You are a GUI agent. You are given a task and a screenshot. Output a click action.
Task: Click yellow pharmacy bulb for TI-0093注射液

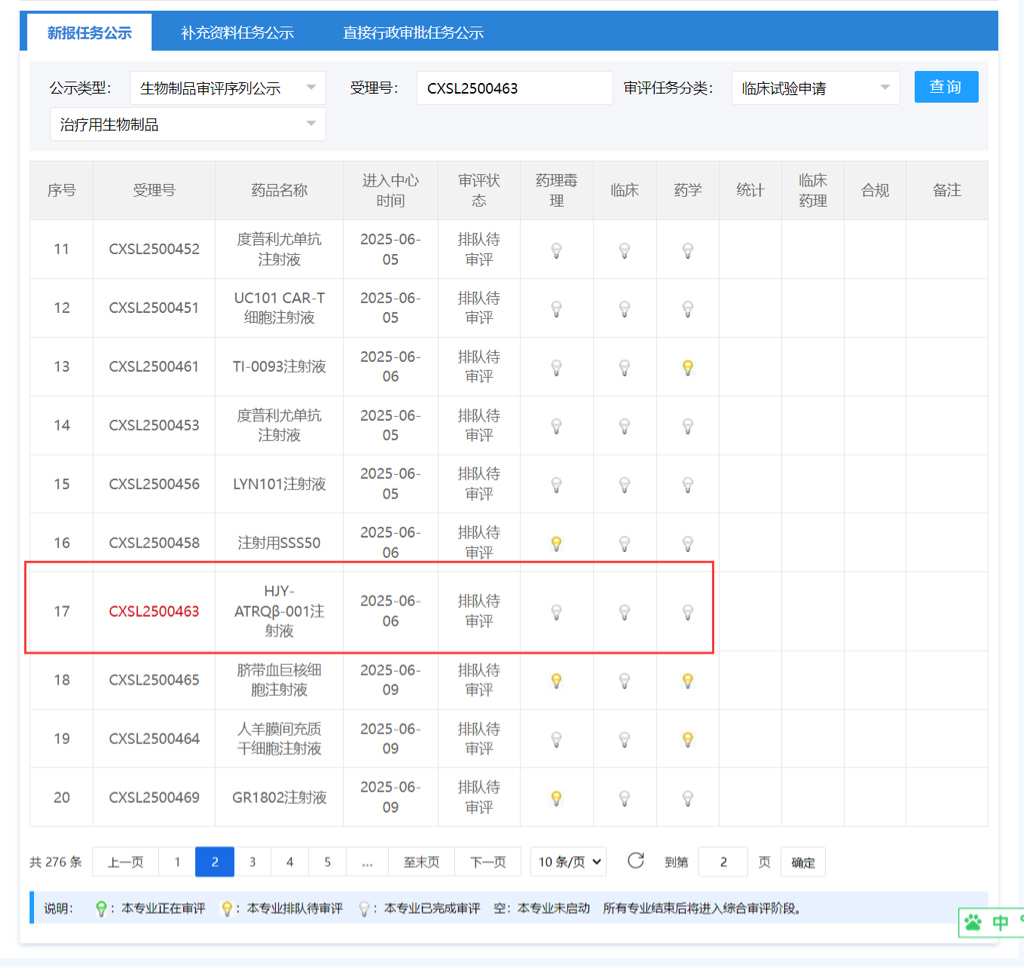pyautogui.click(x=688, y=368)
